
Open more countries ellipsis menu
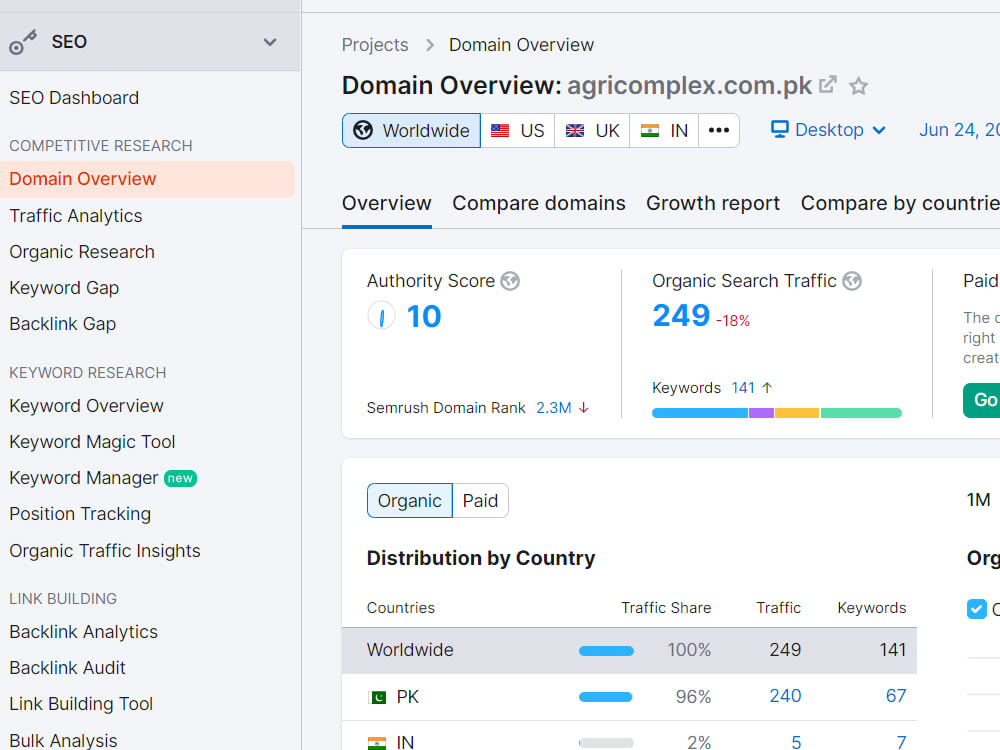click(719, 131)
